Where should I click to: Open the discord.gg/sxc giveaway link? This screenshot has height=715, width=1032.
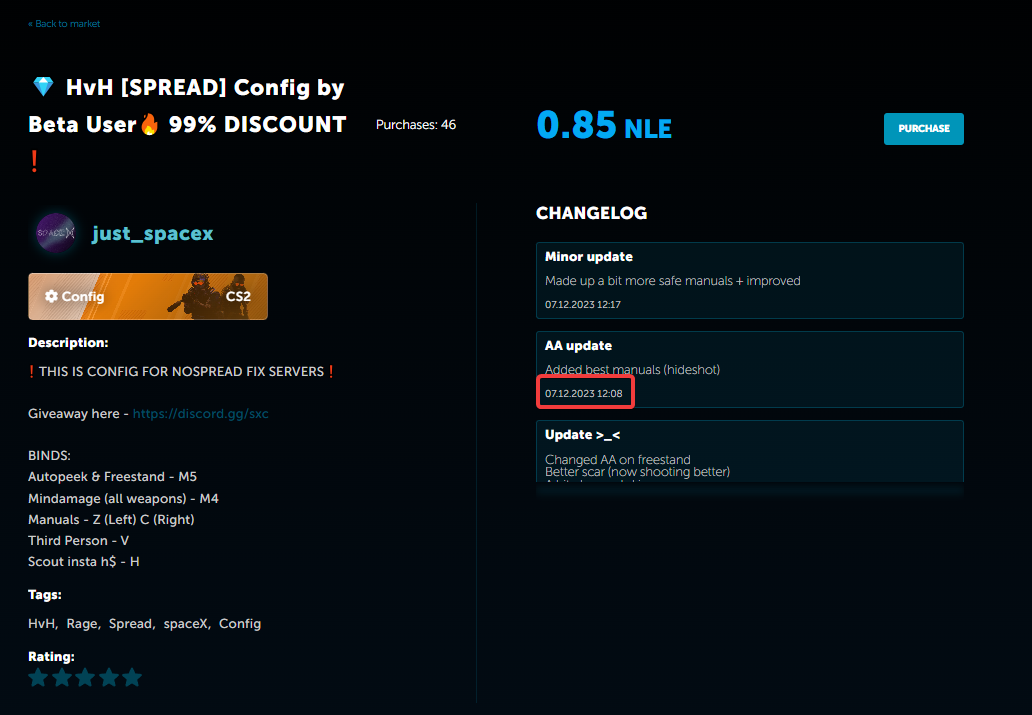(x=200, y=413)
